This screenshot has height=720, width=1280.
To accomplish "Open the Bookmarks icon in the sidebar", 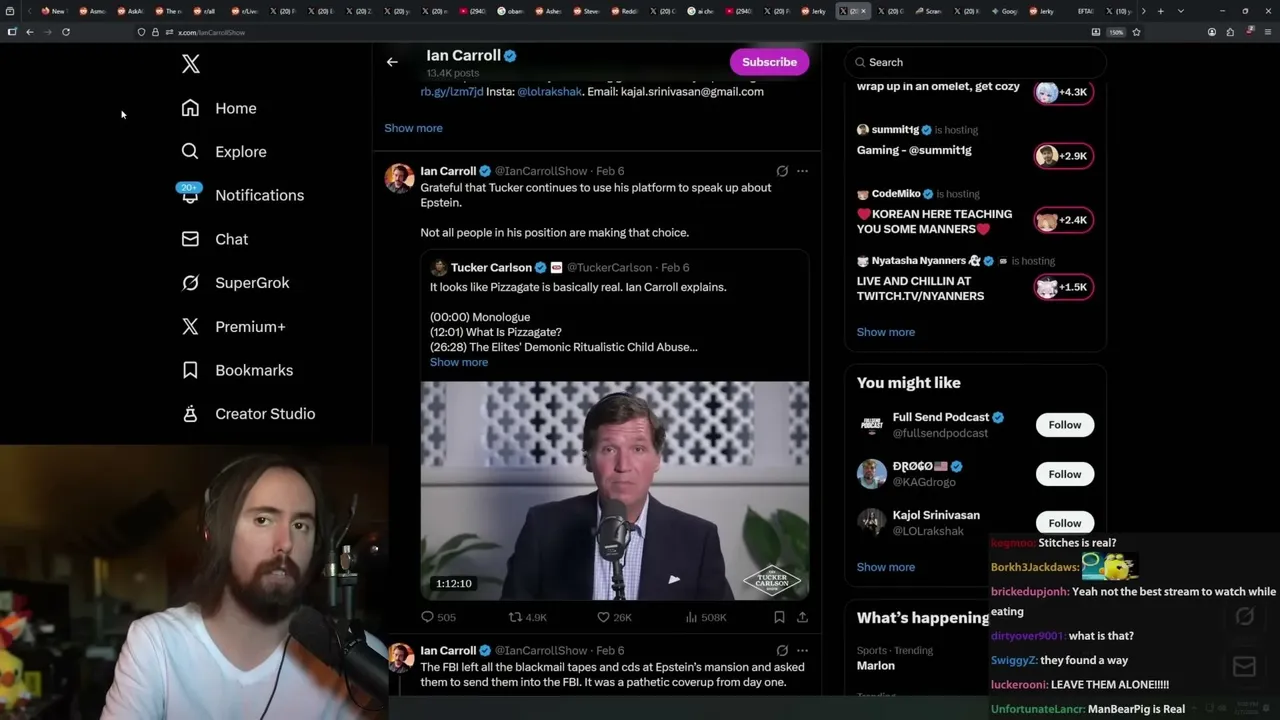I will [x=190, y=370].
